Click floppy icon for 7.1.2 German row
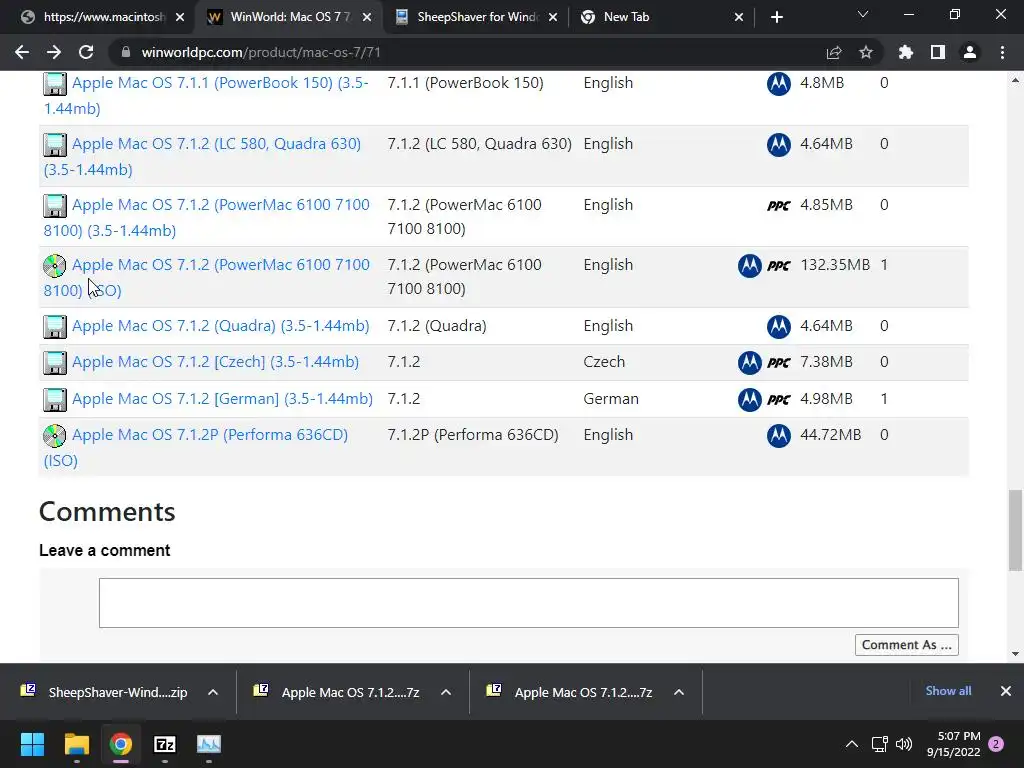Image resolution: width=1024 pixels, height=768 pixels. click(x=55, y=400)
